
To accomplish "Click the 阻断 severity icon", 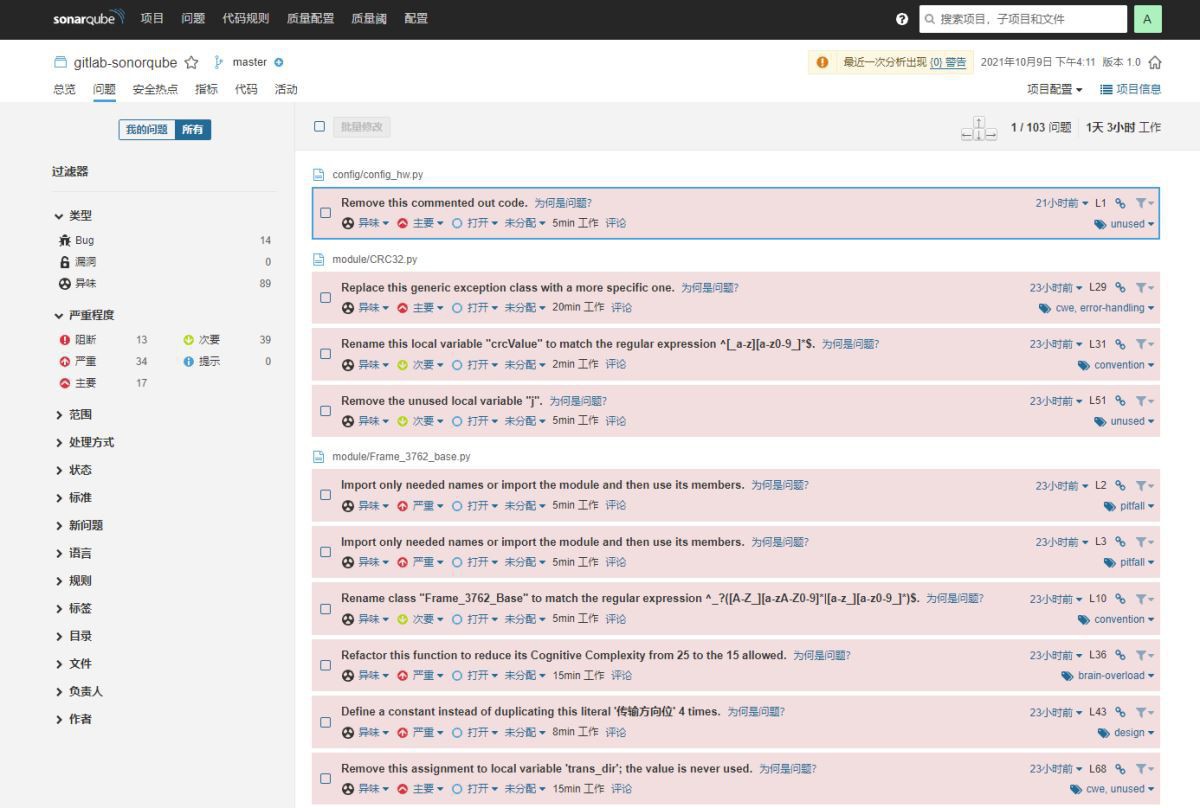I will (65, 340).
